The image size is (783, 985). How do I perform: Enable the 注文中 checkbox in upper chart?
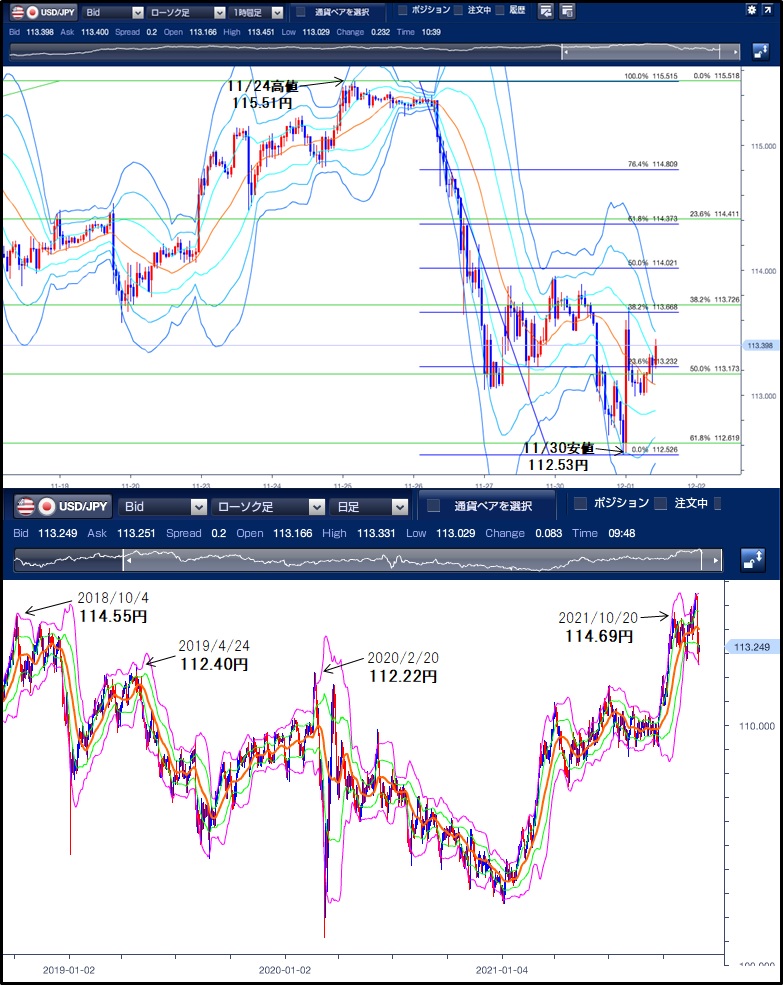[458, 9]
